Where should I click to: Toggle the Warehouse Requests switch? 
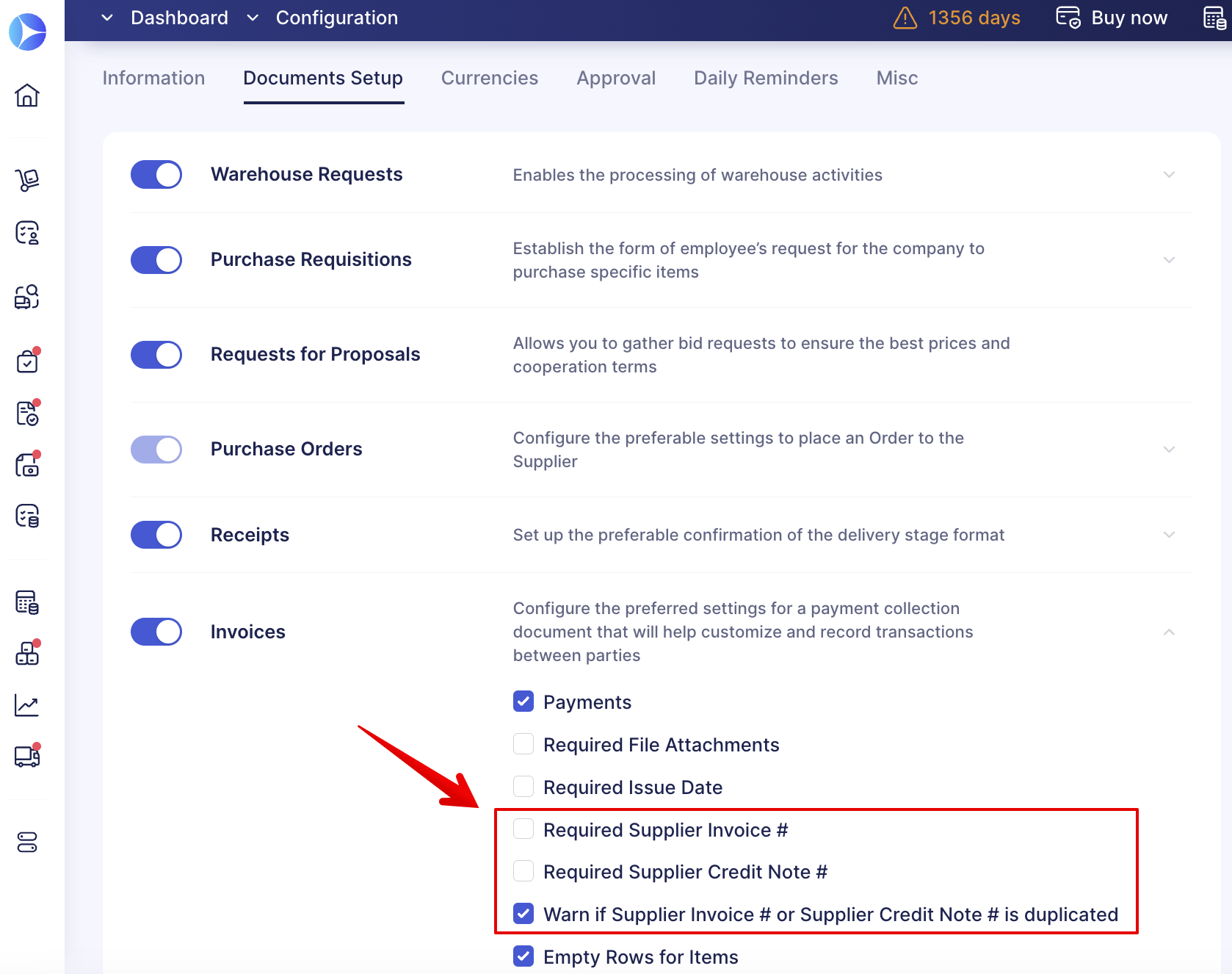156,175
